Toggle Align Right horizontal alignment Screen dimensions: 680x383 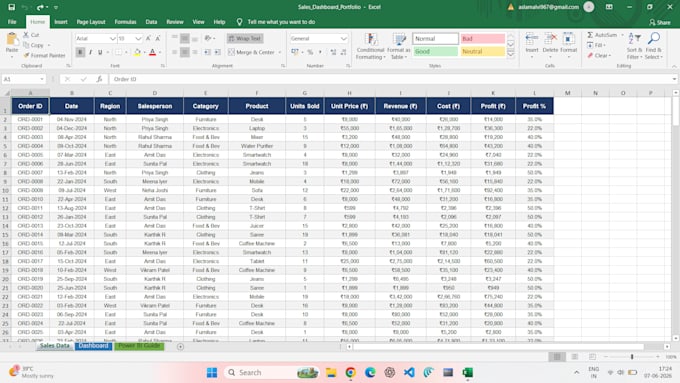(195, 52)
